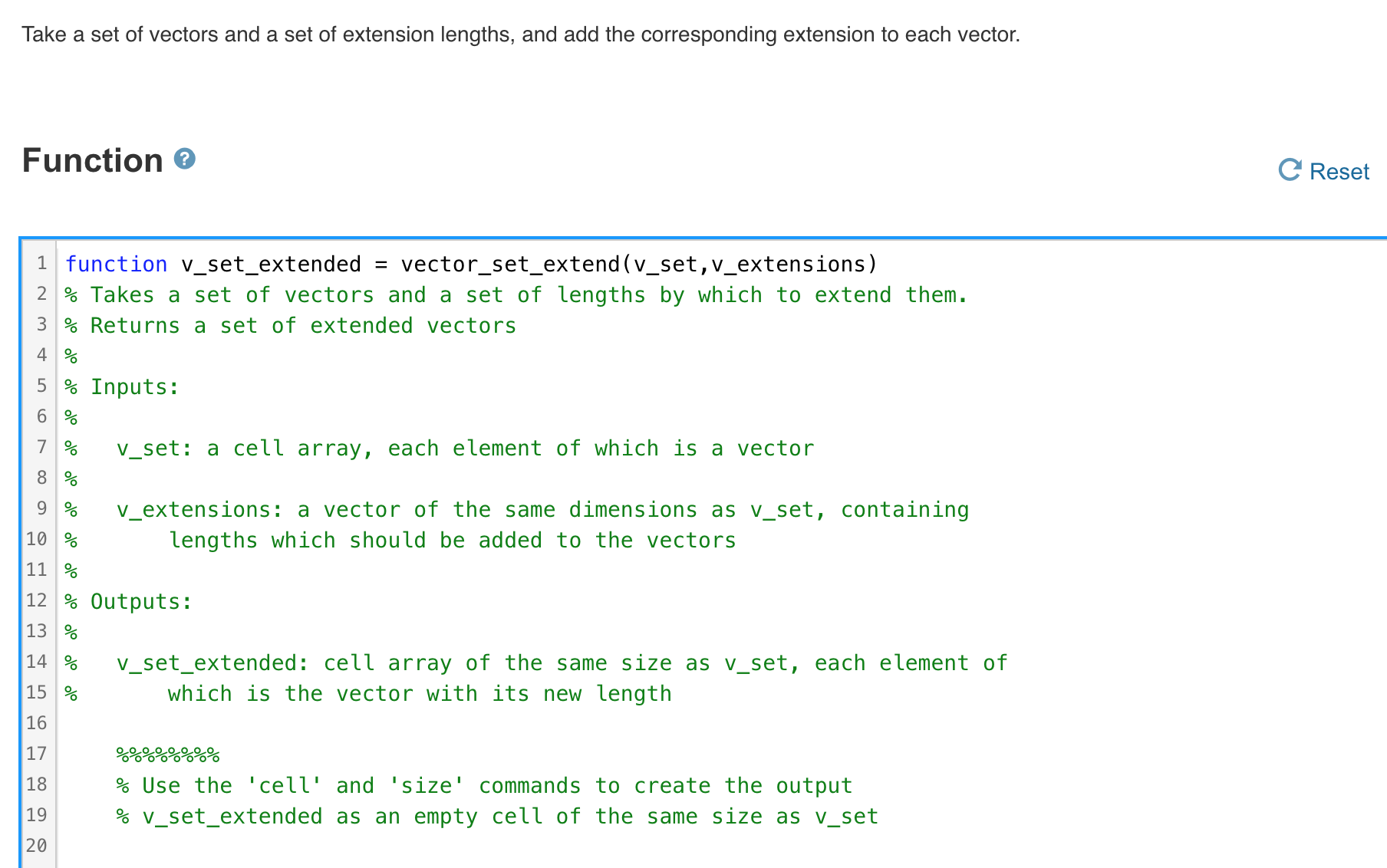Open the Function help question-mark icon
This screenshot has width=1387, height=868.
(x=183, y=160)
